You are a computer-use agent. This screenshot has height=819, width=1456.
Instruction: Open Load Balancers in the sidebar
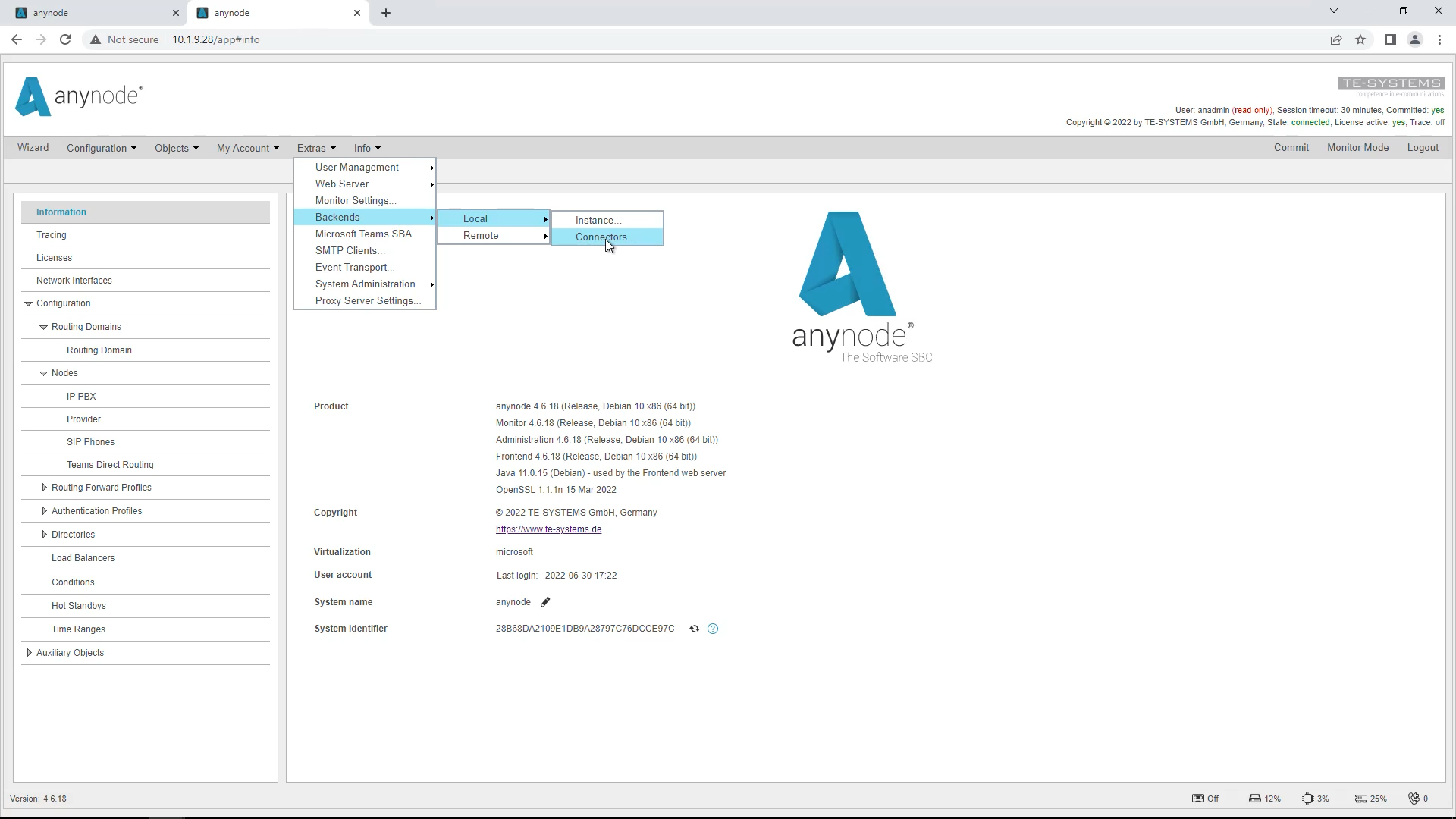tap(146, 558)
